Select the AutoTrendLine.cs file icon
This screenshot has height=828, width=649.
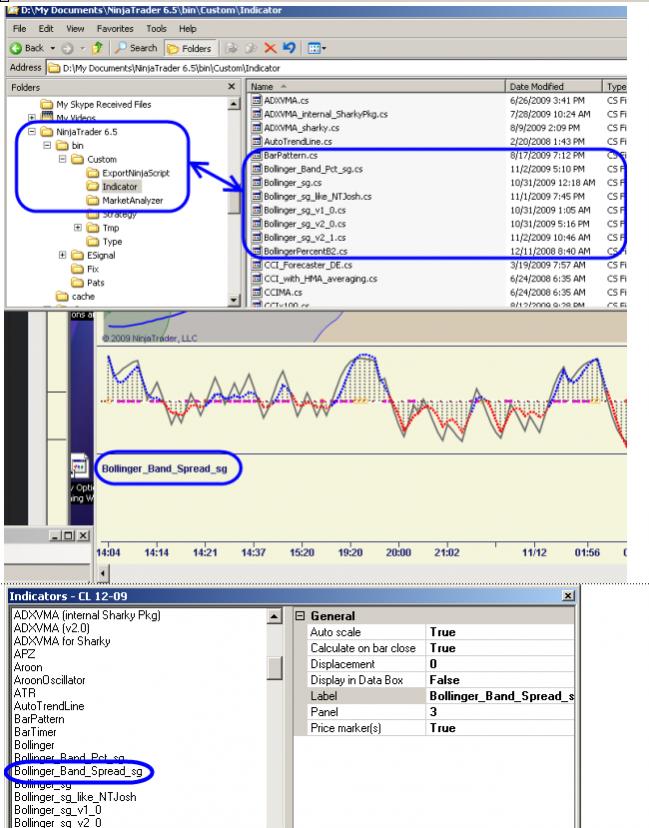pos(257,142)
